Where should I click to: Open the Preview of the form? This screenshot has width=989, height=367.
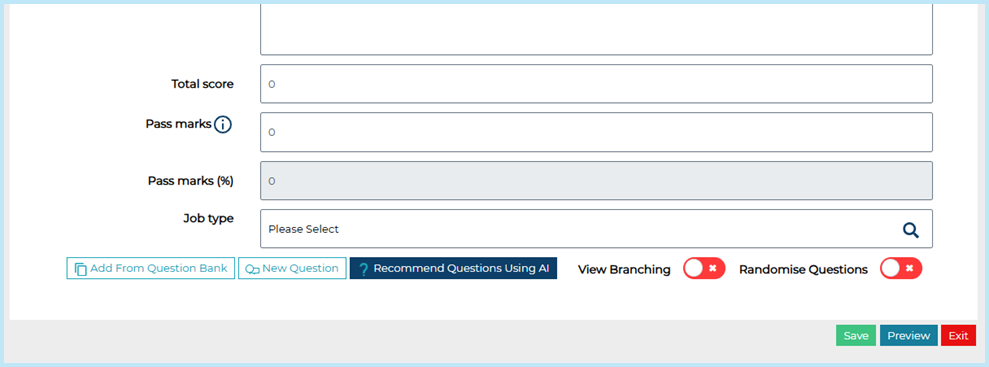(908, 335)
